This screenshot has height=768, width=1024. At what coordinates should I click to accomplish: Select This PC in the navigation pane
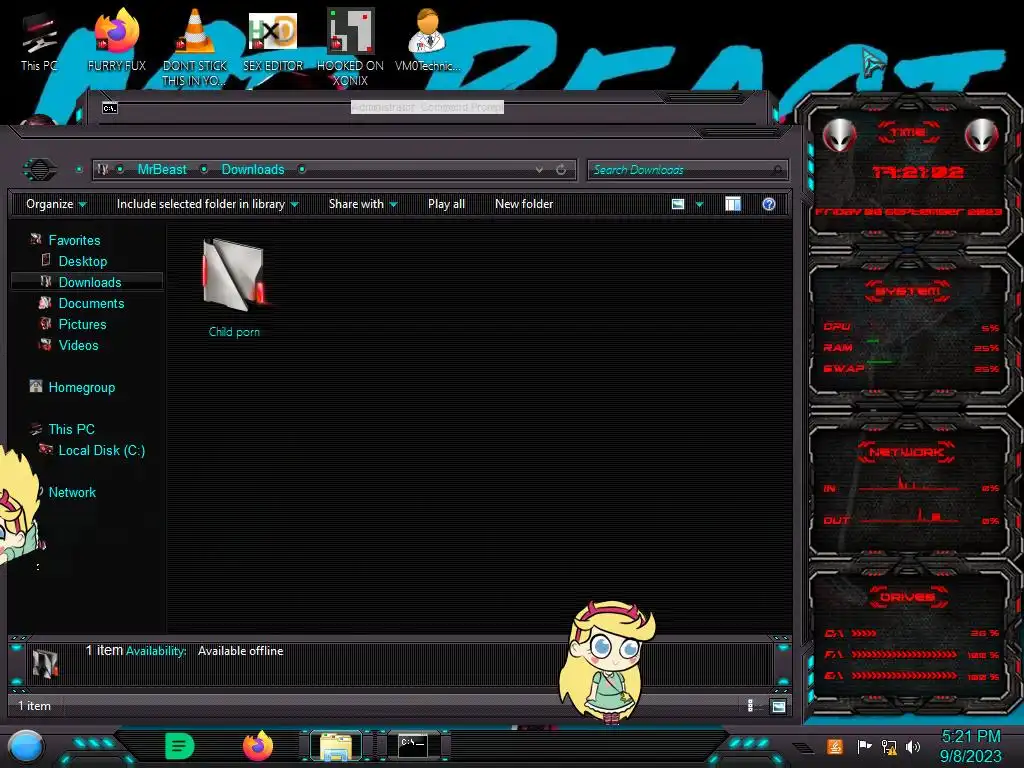coord(71,429)
